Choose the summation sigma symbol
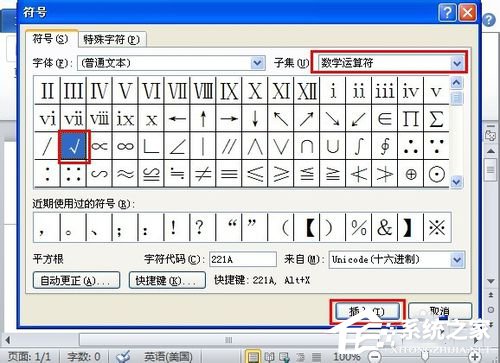 [436, 119]
